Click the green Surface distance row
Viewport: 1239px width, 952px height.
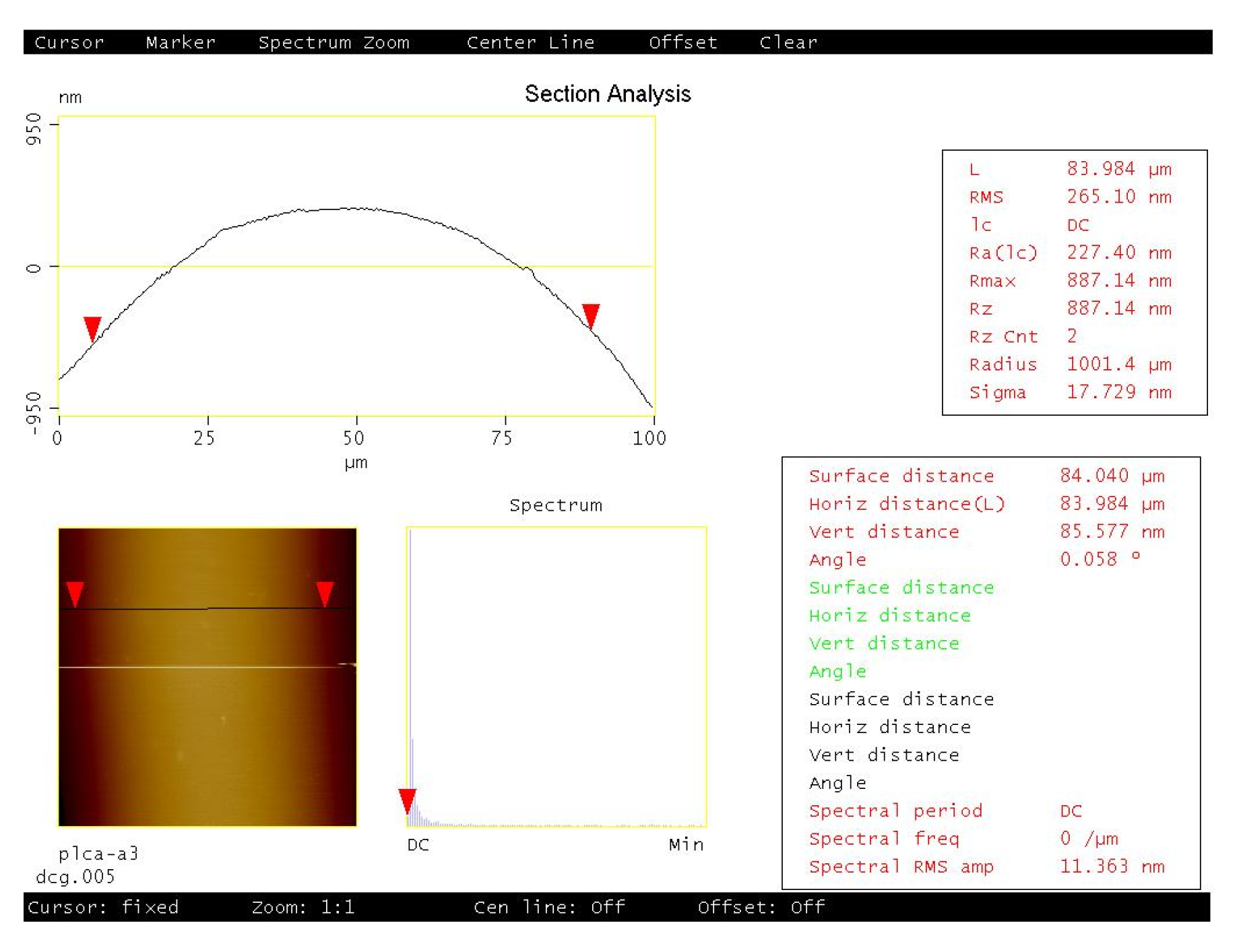pyautogui.click(x=901, y=588)
